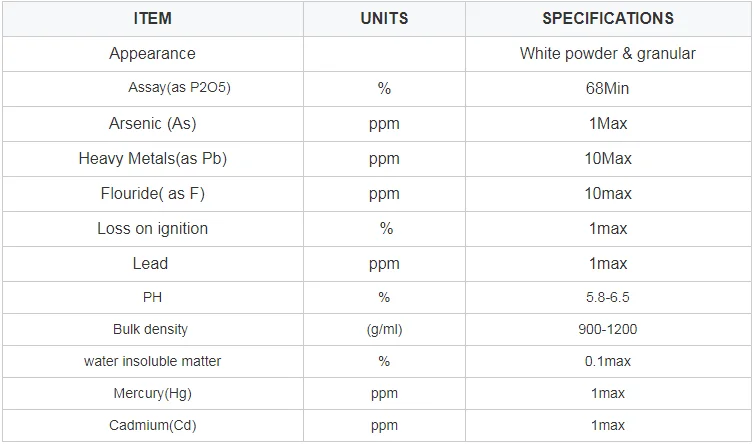Click the 'White powder & granular' cell
Viewport: 754px width, 444px height.
click(608, 54)
